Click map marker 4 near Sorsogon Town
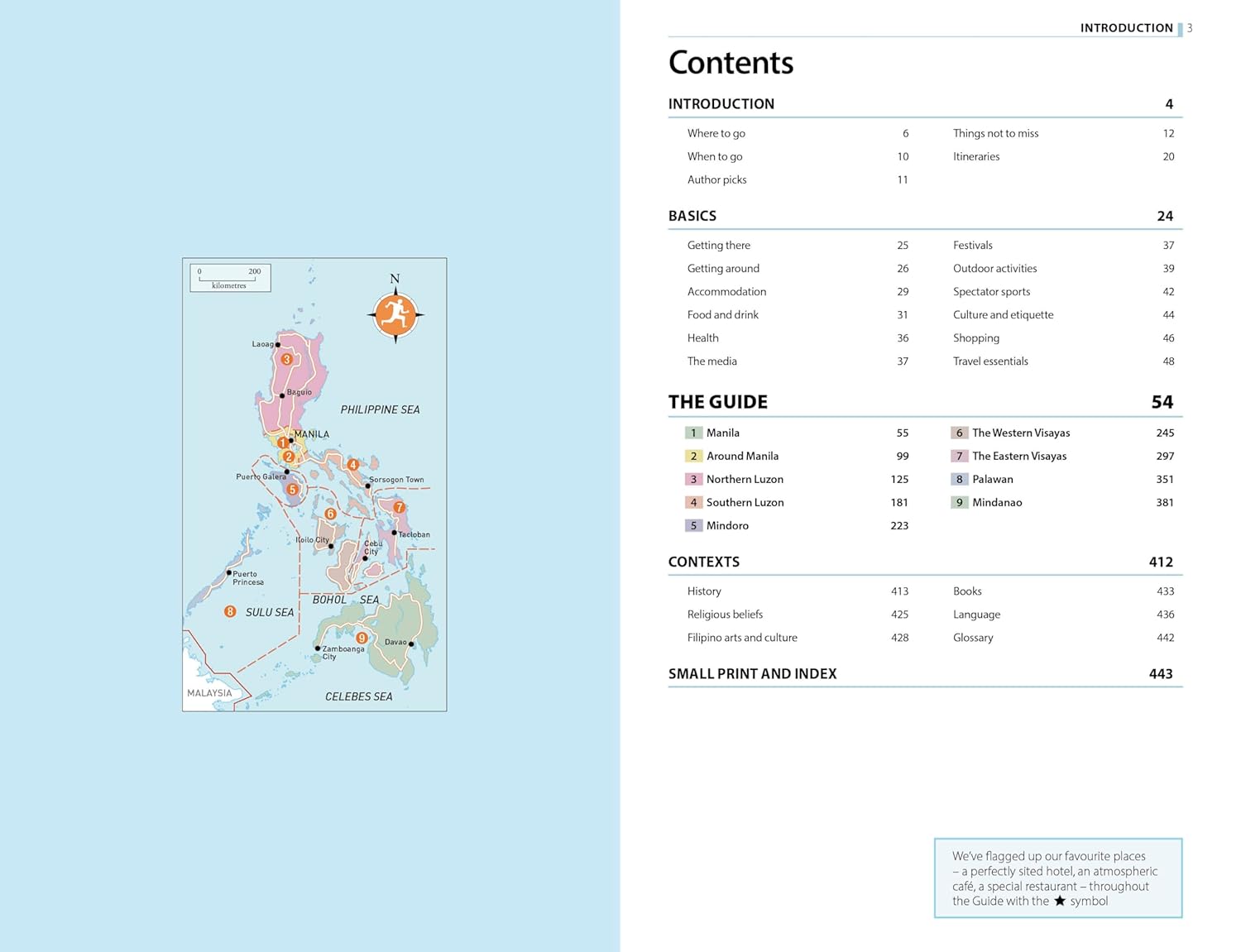The height and width of the screenshot is (952, 1241). pos(353,465)
